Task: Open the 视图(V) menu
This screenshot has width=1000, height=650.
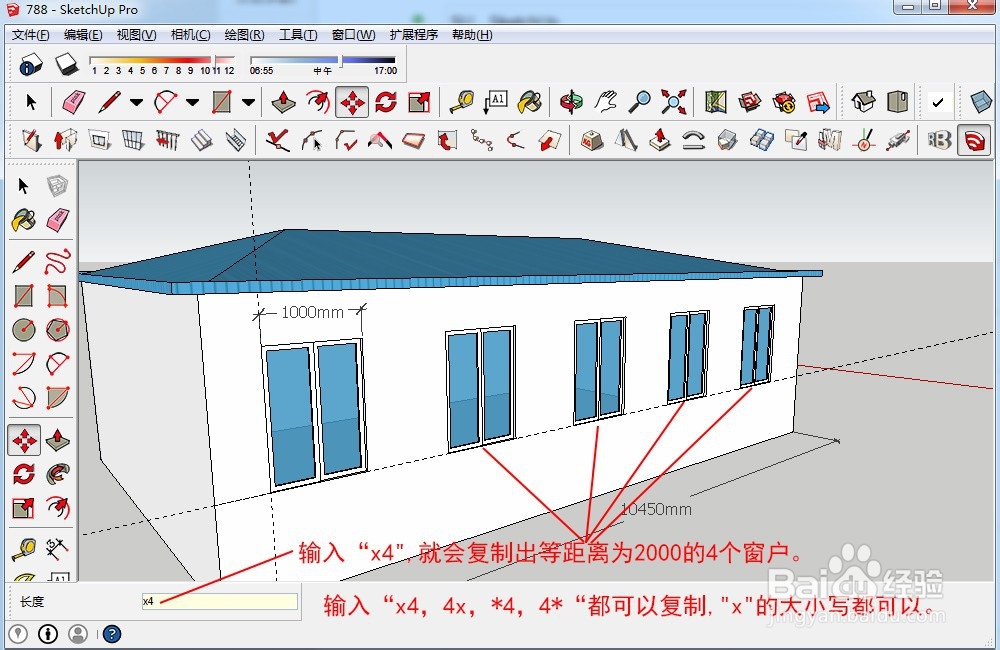Action: [136, 34]
